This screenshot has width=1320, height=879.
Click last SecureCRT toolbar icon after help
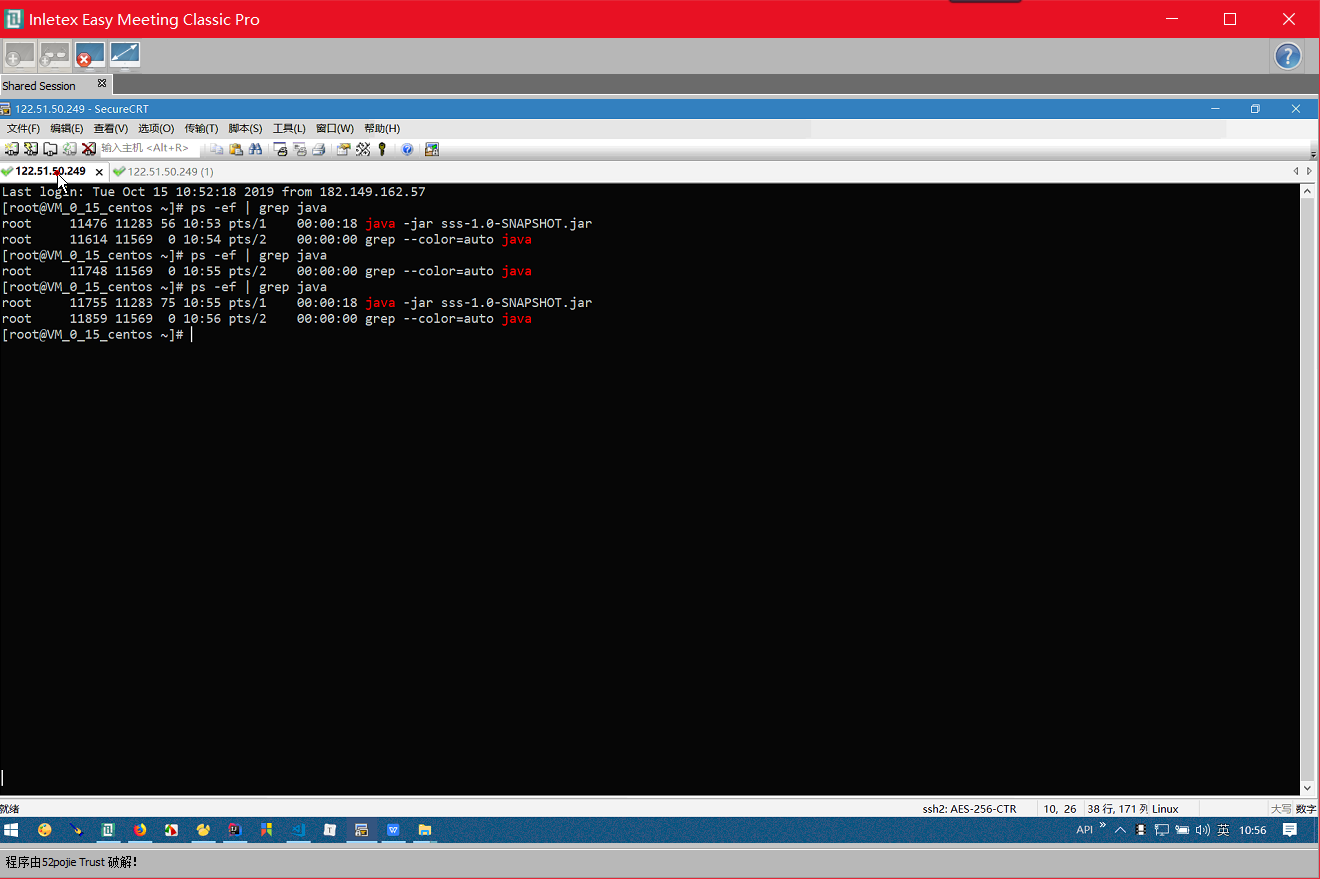coord(432,149)
